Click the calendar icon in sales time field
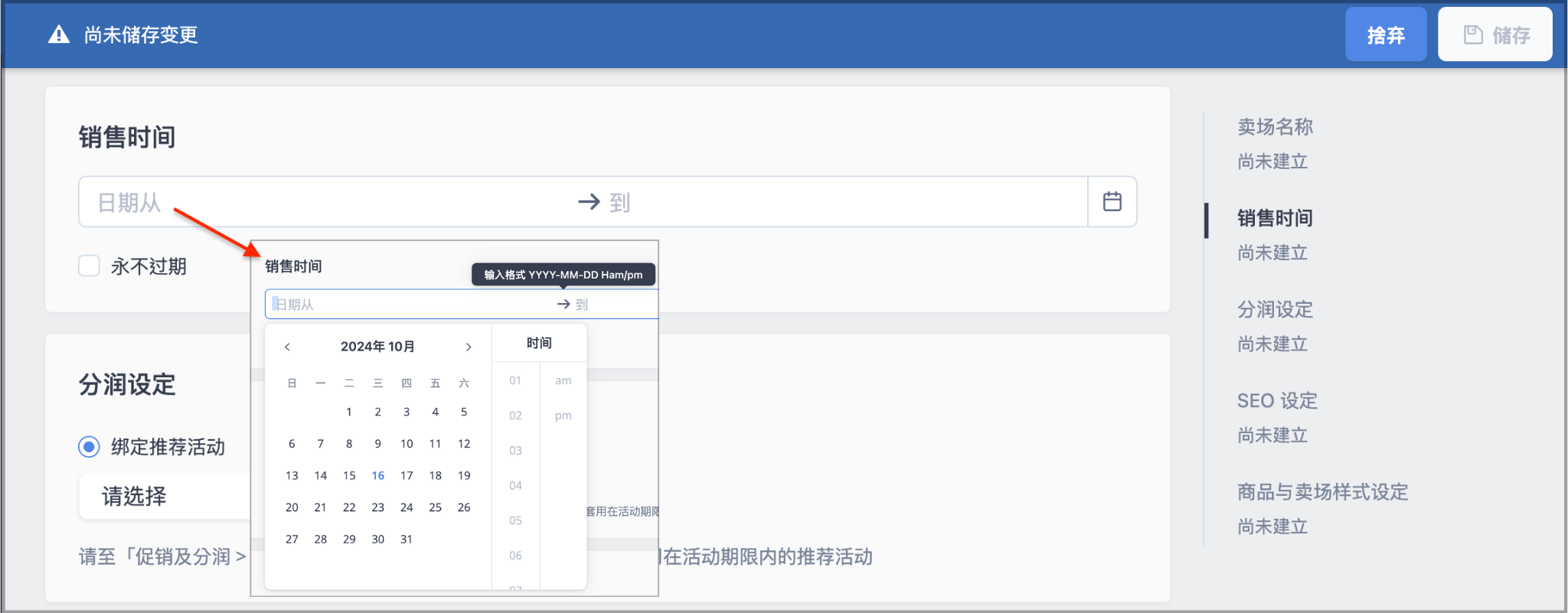The width and height of the screenshot is (1568, 613). pos(1112,202)
